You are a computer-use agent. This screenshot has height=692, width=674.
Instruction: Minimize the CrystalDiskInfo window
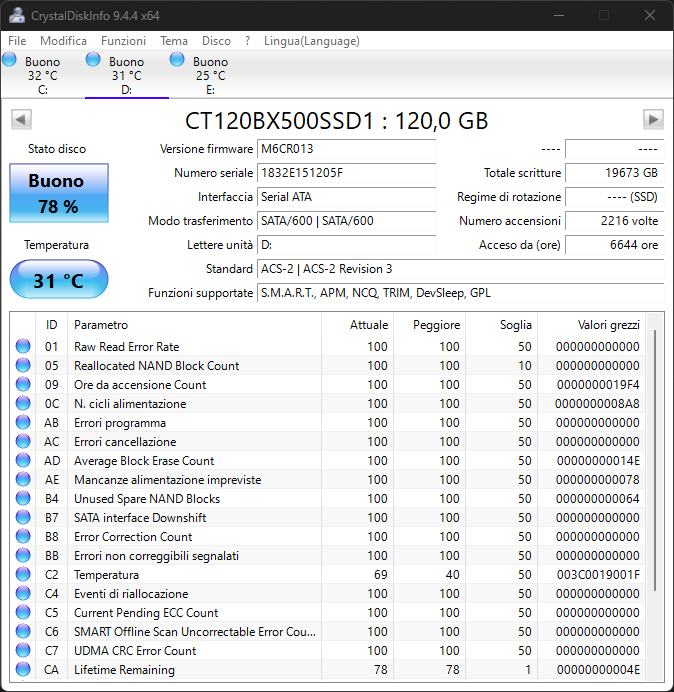click(x=559, y=15)
